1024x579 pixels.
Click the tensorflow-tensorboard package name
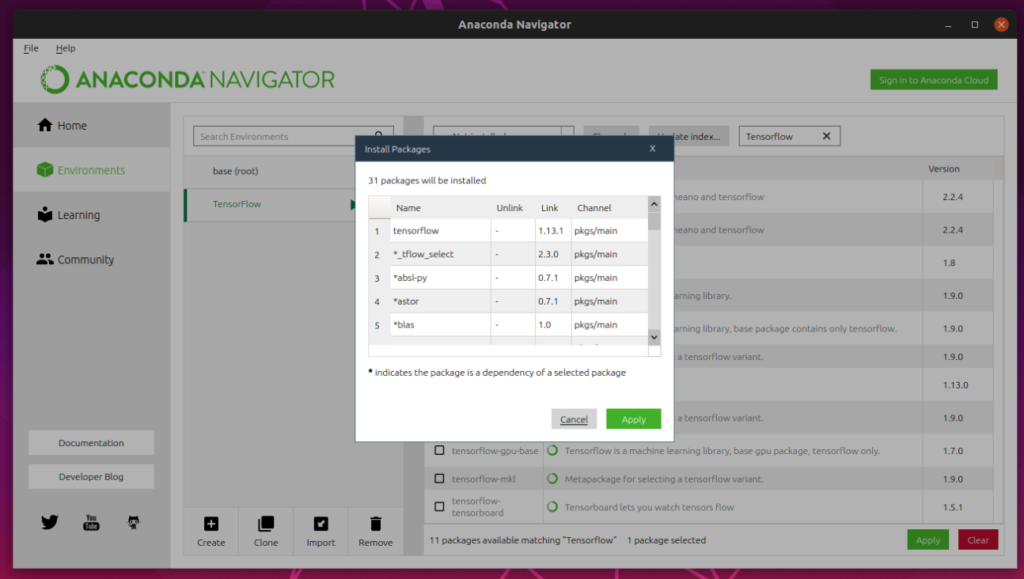point(477,507)
